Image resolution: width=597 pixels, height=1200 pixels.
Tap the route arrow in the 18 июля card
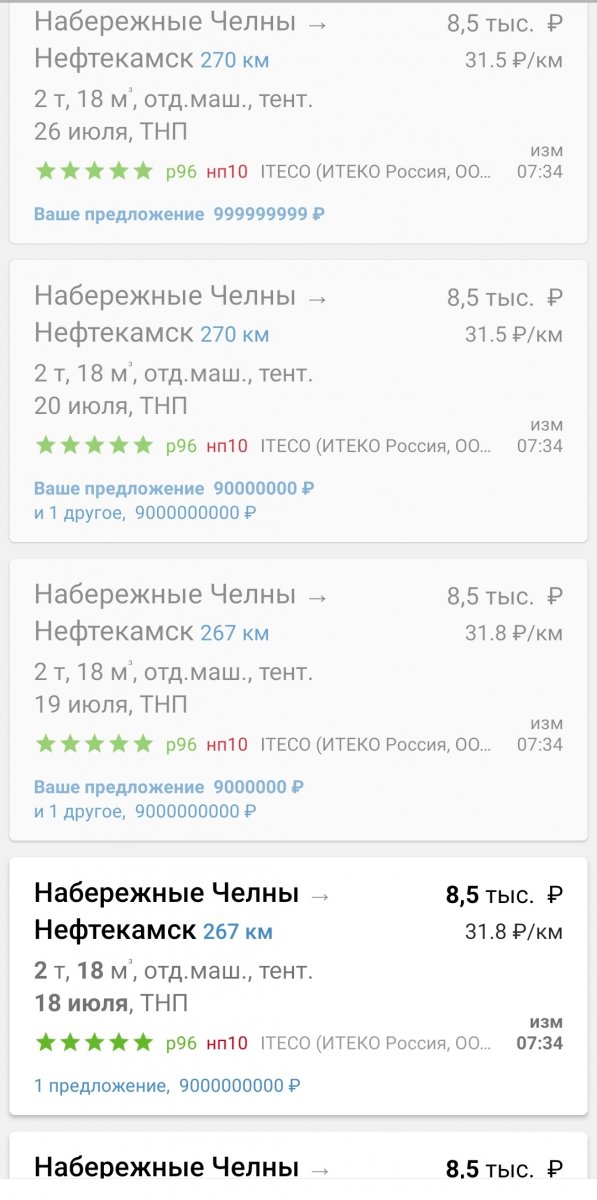click(320, 896)
